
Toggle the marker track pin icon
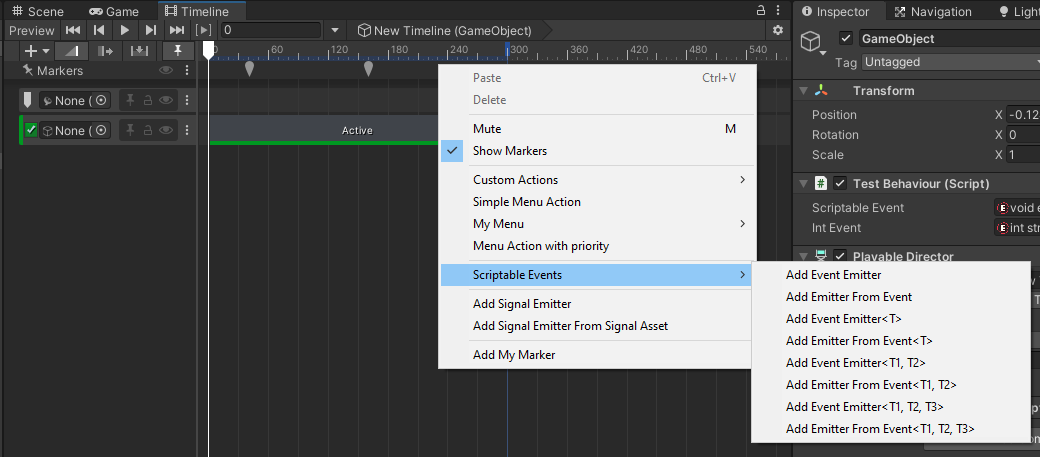pyautogui.click(x=177, y=51)
